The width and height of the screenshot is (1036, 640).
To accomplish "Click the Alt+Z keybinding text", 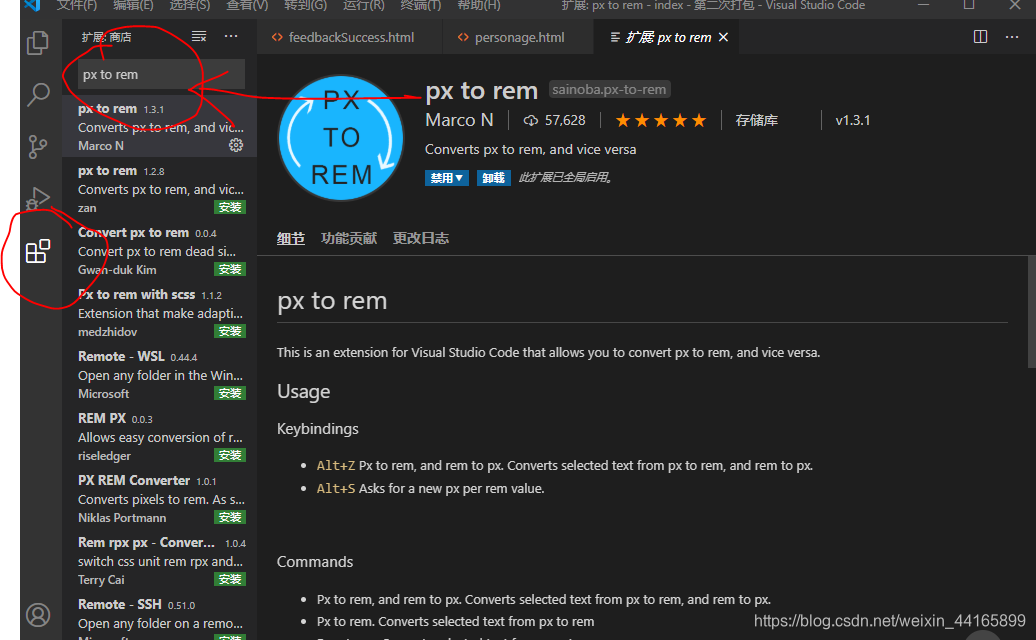I will point(336,466).
